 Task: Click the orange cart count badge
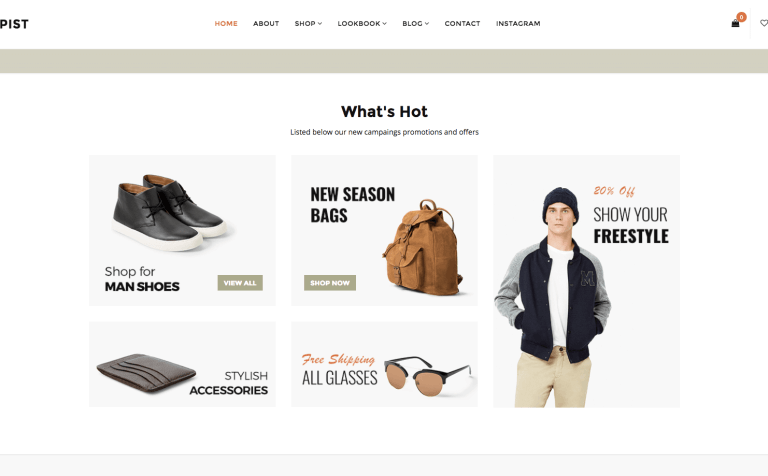(x=742, y=17)
